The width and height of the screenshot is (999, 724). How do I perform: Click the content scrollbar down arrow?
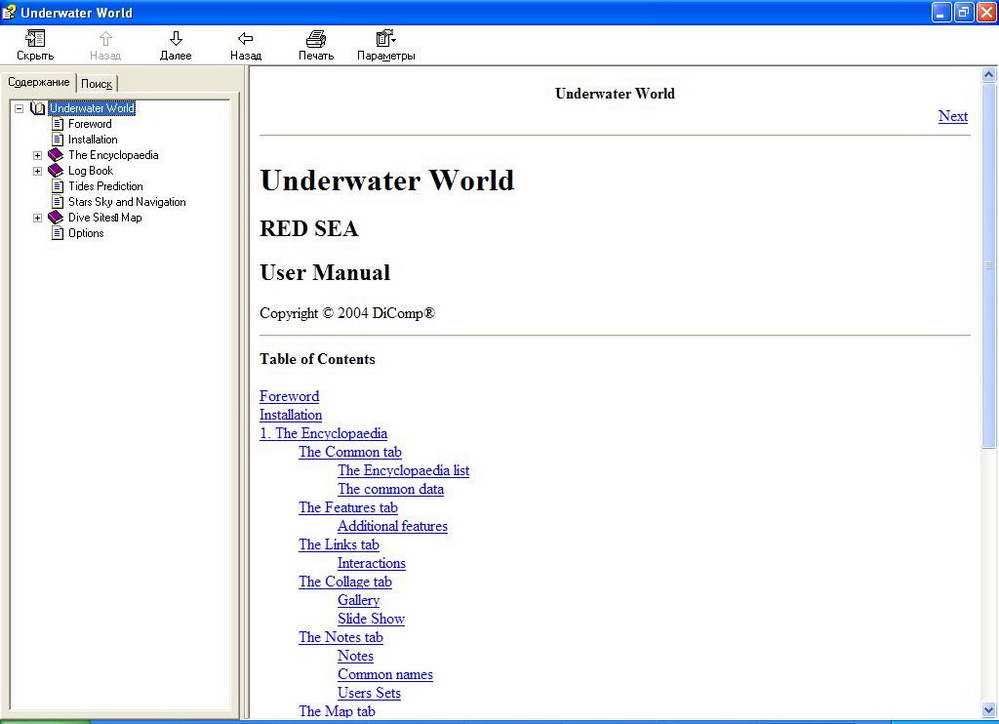click(988, 709)
